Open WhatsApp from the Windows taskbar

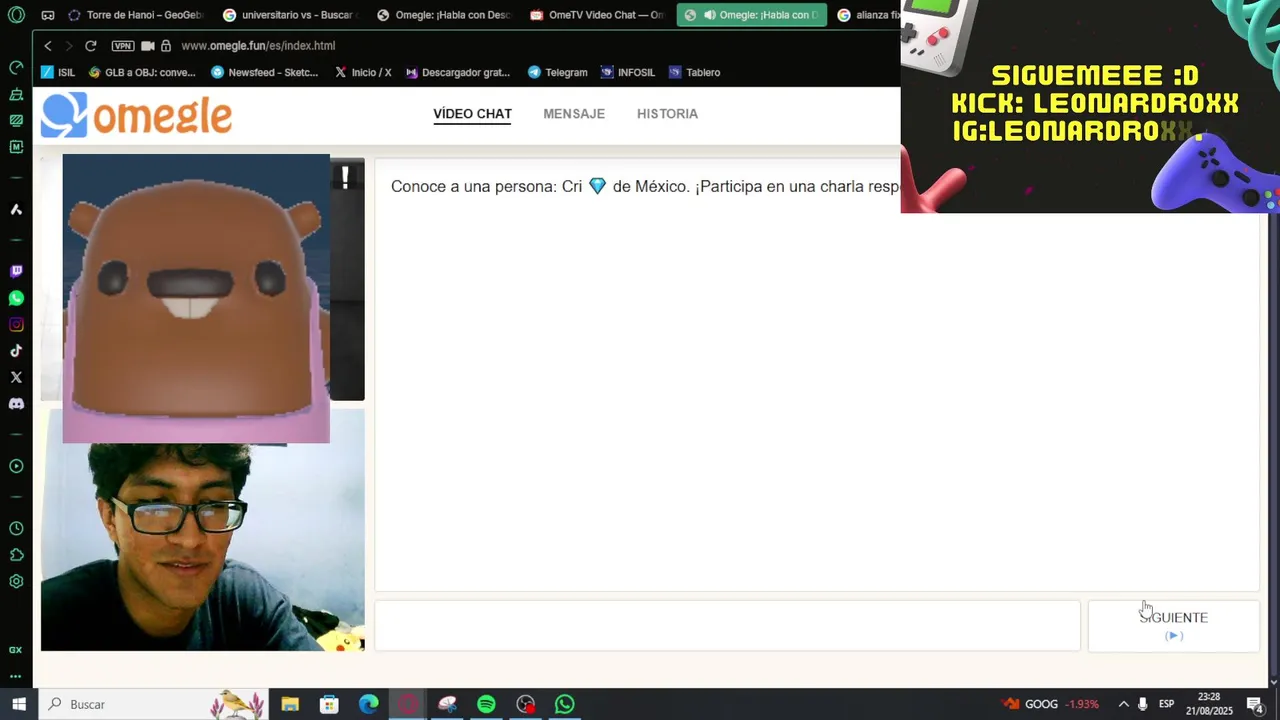tap(565, 704)
